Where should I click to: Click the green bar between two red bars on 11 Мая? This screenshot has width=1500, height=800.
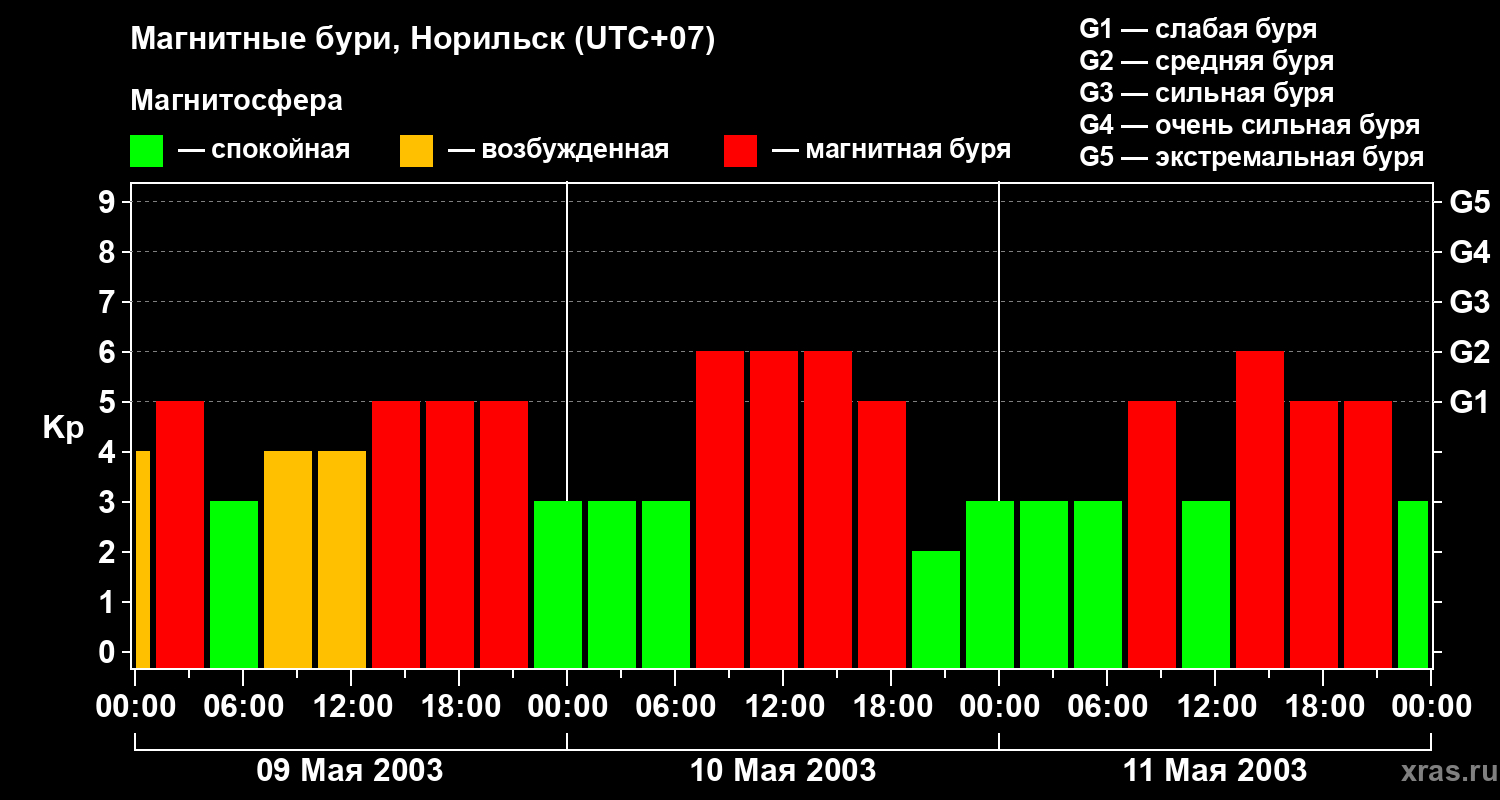1206,585
